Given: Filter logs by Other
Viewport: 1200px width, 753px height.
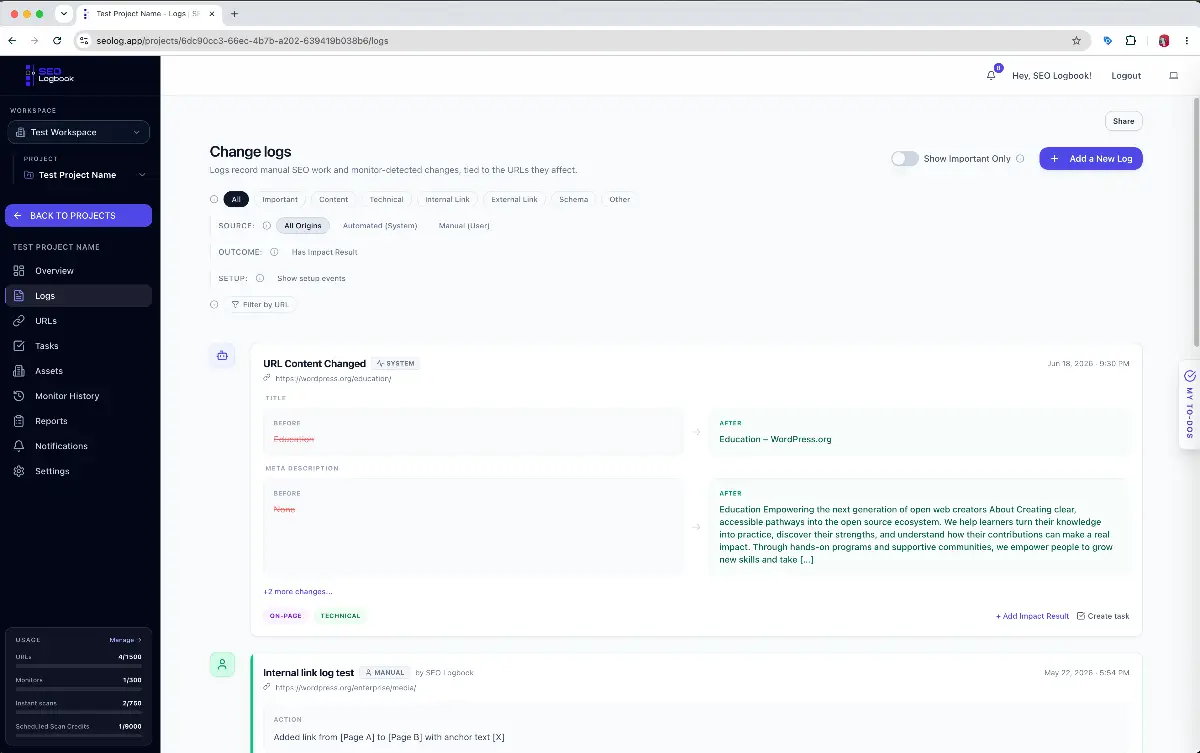Looking at the screenshot, I should click(x=620, y=199).
